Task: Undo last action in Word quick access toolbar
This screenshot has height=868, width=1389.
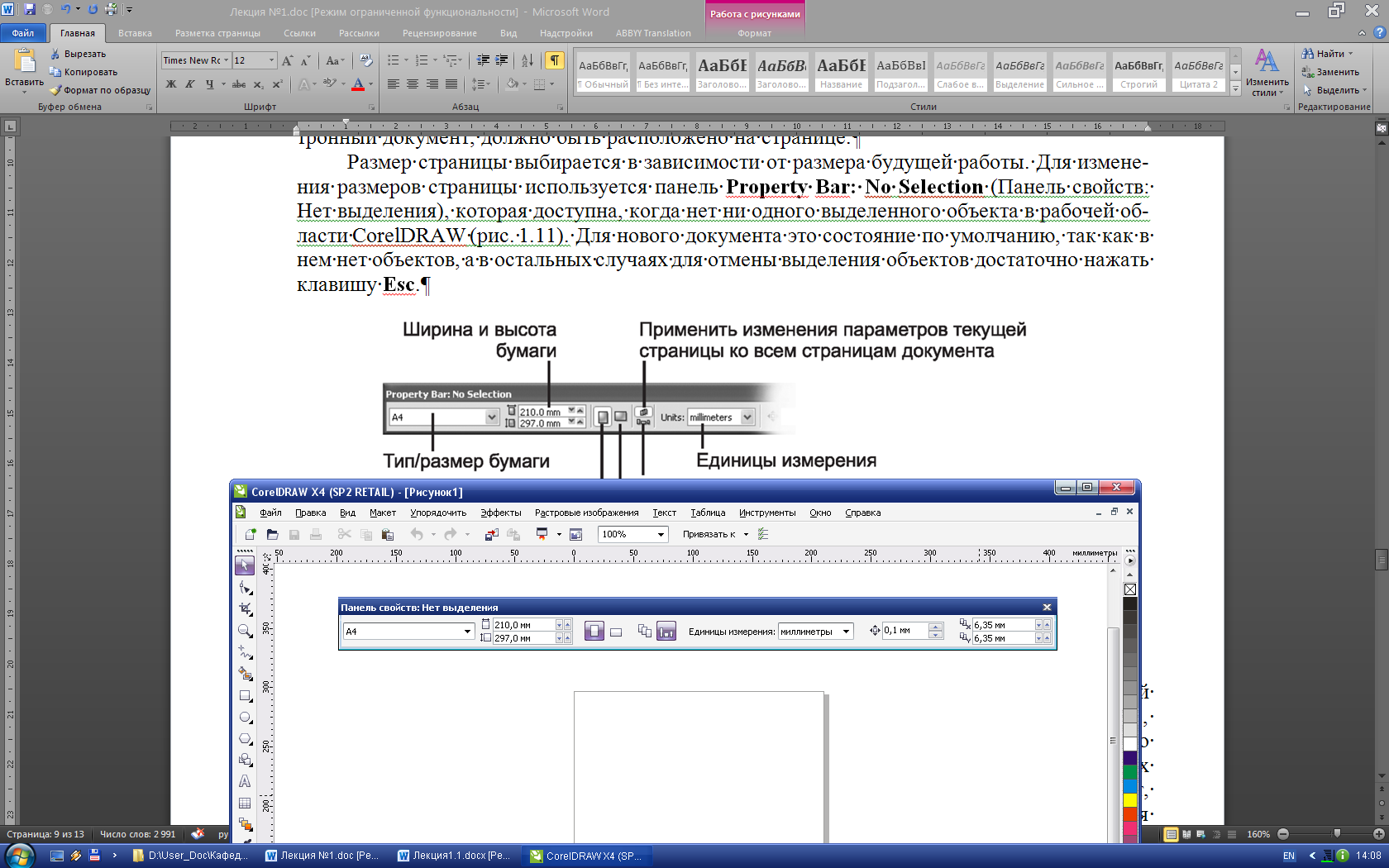Action: point(65,10)
